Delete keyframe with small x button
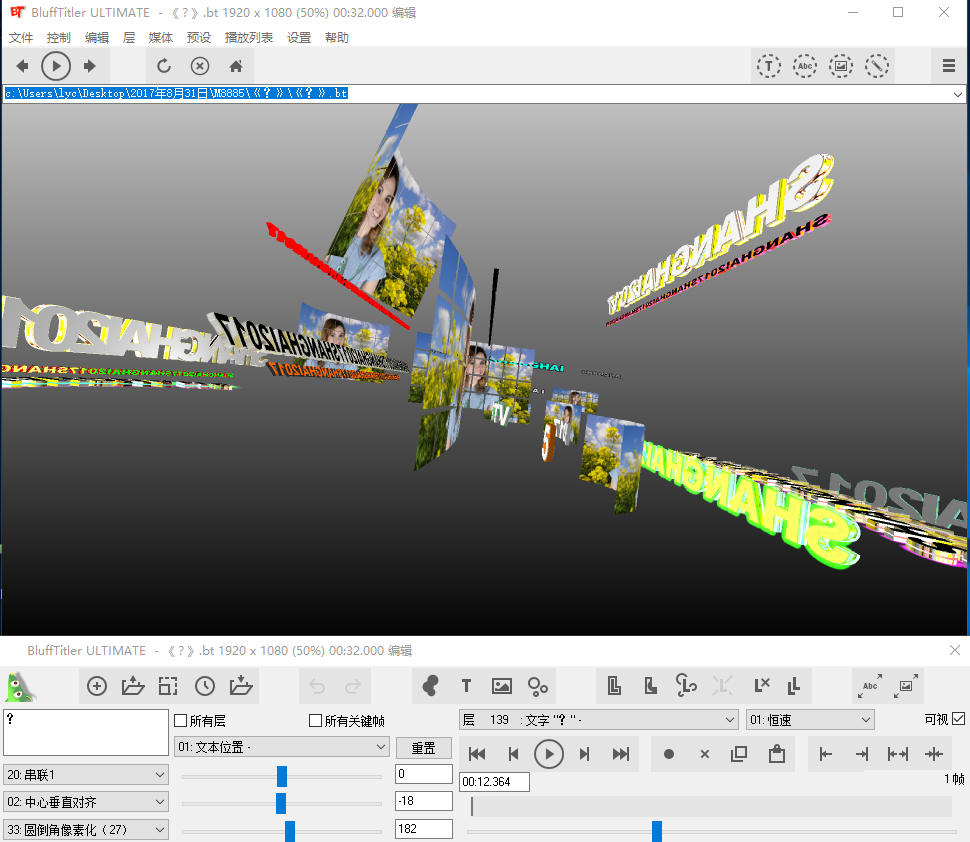Viewport: 970px width, 842px height. point(705,754)
